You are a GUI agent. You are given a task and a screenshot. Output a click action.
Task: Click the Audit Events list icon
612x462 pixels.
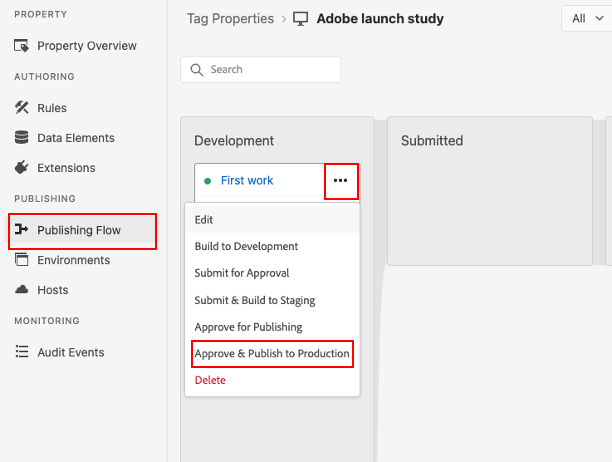[21, 351]
